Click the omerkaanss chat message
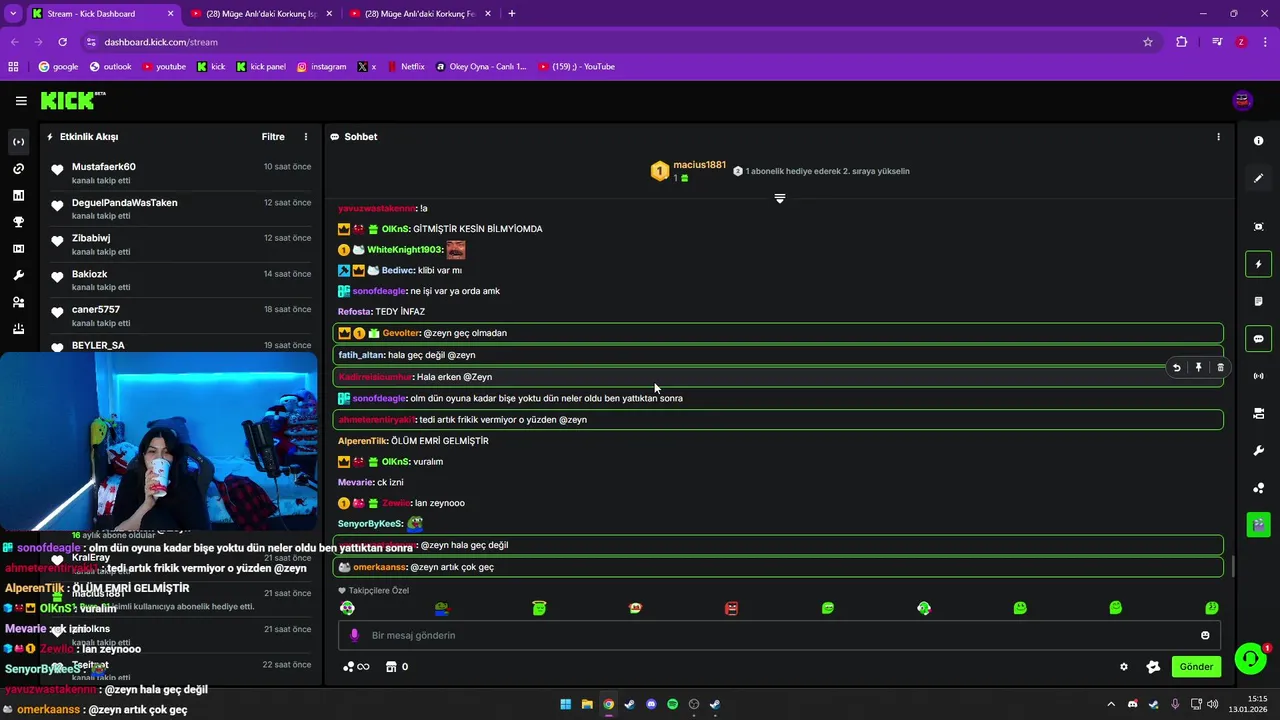The width and height of the screenshot is (1280, 720). (x=778, y=567)
